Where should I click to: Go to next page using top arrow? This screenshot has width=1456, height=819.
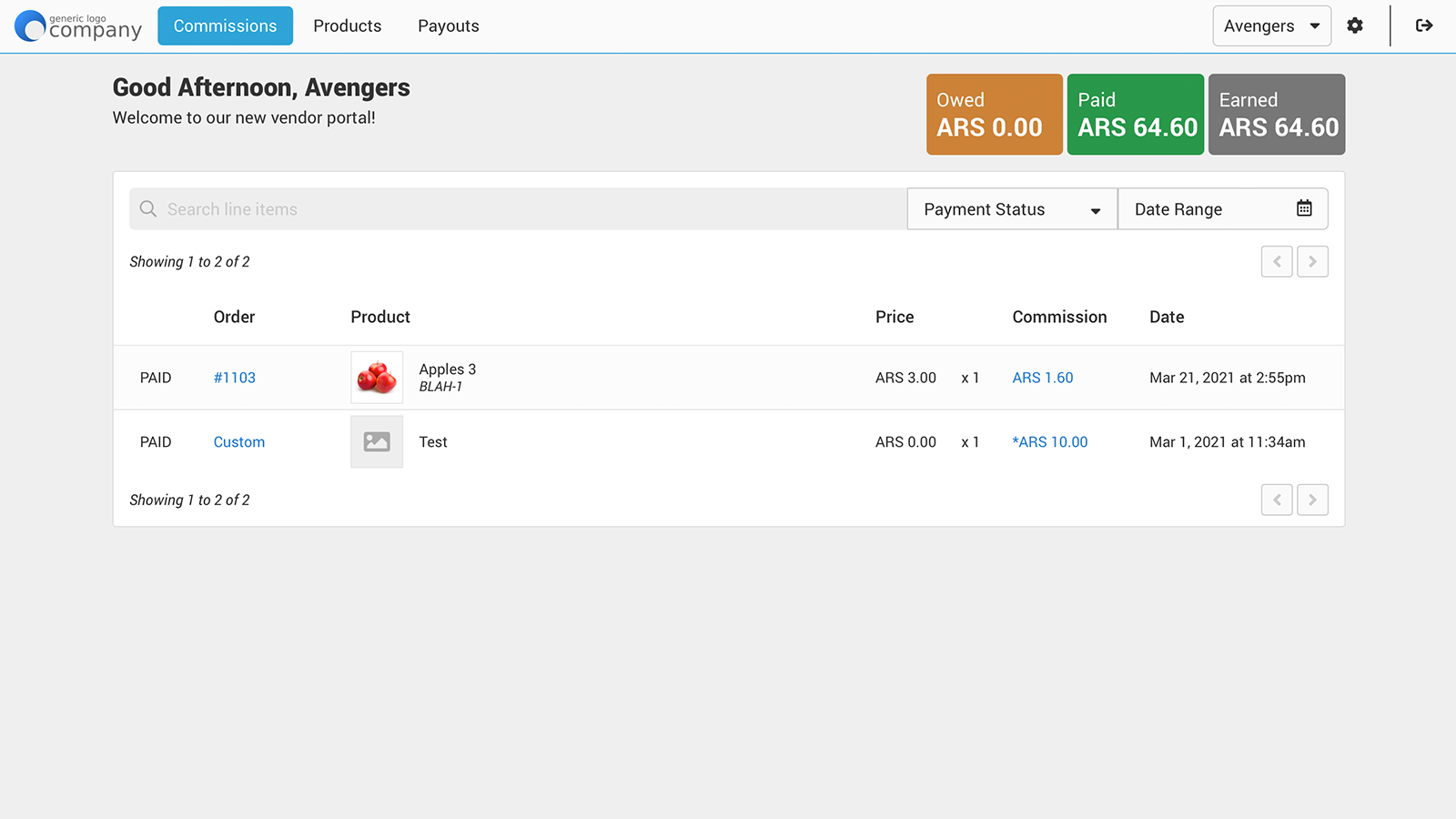tap(1312, 262)
